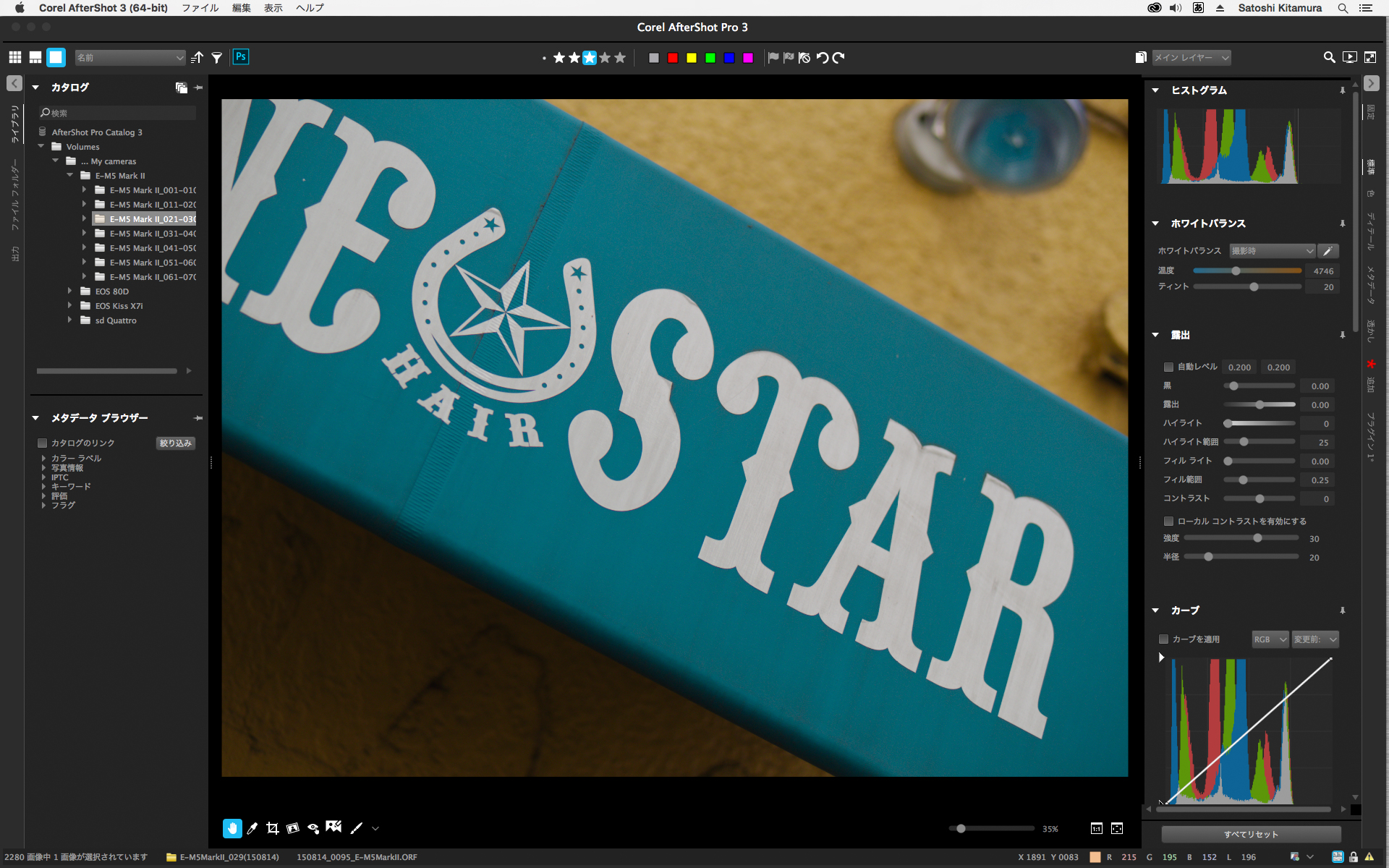Open the 表示 menu

click(273, 8)
